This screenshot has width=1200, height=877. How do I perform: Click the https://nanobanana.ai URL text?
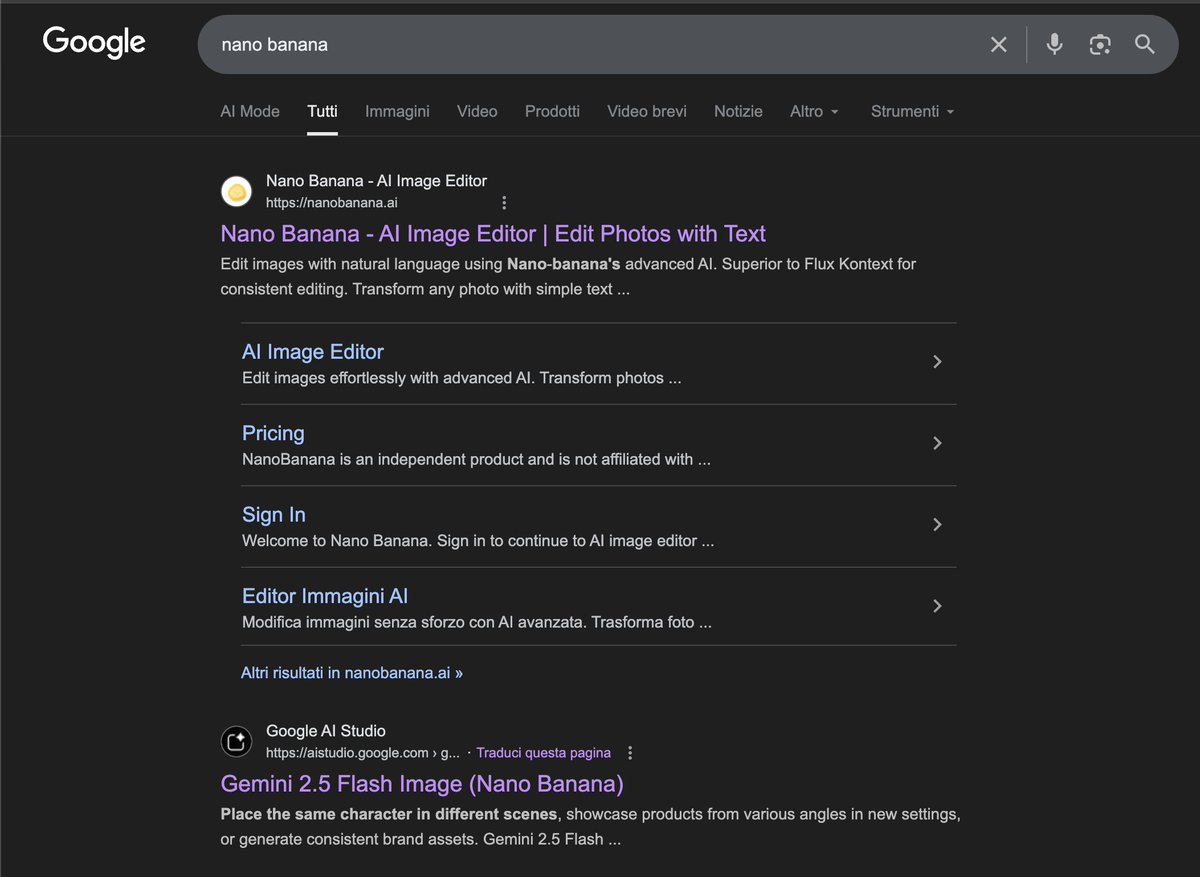[332, 203]
